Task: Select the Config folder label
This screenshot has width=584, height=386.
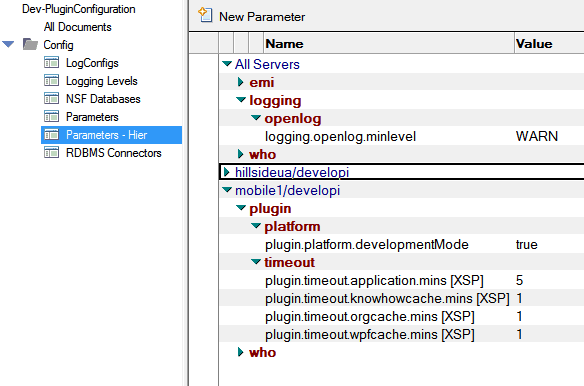Action: coord(58,45)
